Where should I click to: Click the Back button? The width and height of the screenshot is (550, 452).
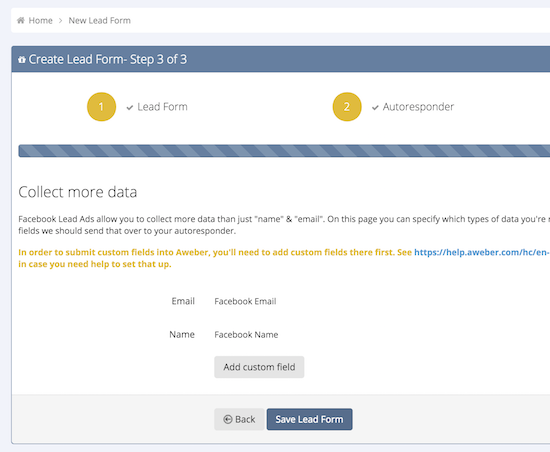(x=239, y=419)
